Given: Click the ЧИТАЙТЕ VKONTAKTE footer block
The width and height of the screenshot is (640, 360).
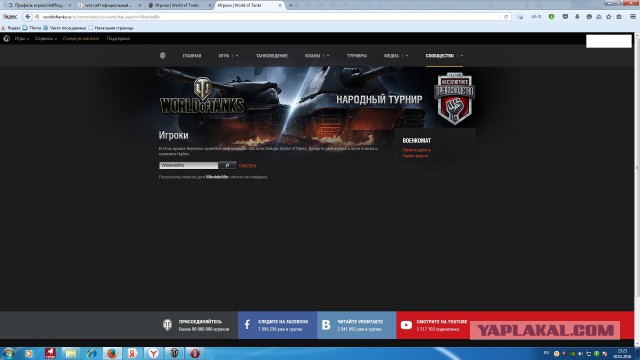Looking at the screenshot, I should pos(356,325).
